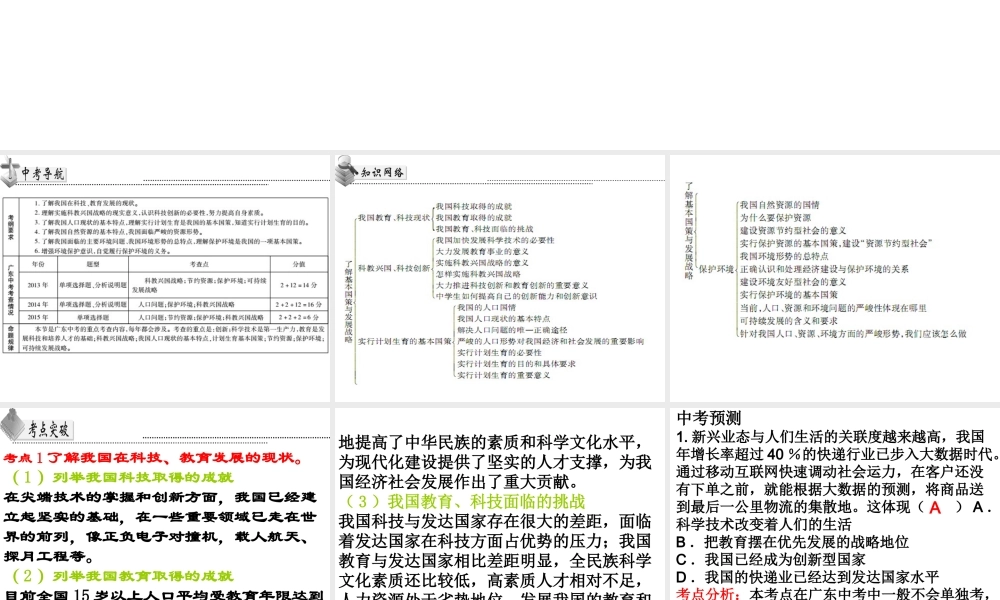Image resolution: width=1000 pixels, height=600 pixels.
Task: Click the 我国教育、科技现状 branch node
Action: coord(393,217)
